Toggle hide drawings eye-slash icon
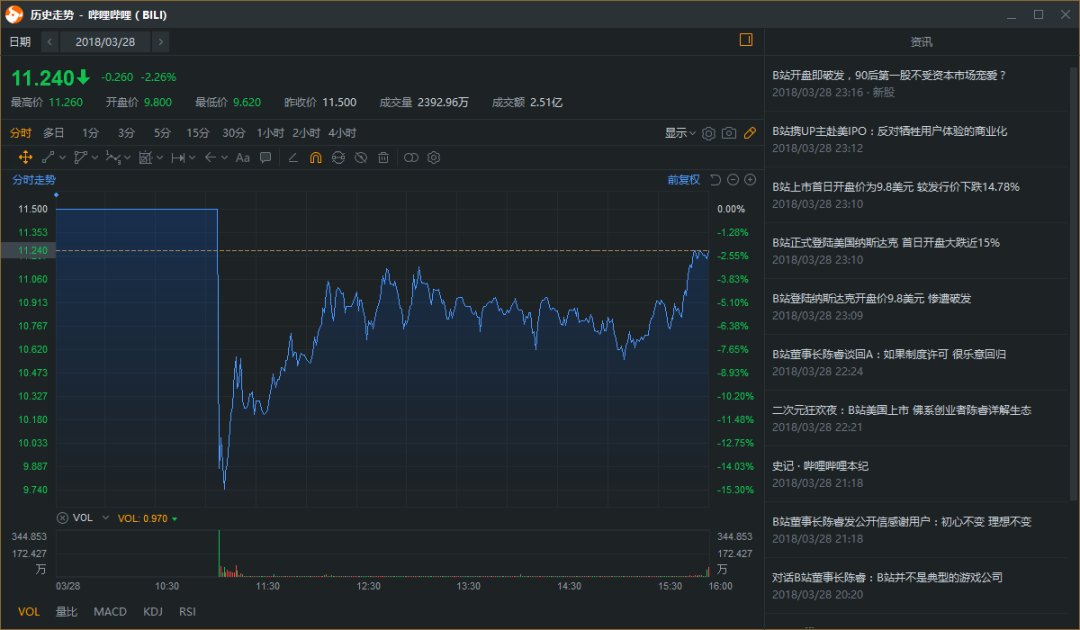 point(361,158)
